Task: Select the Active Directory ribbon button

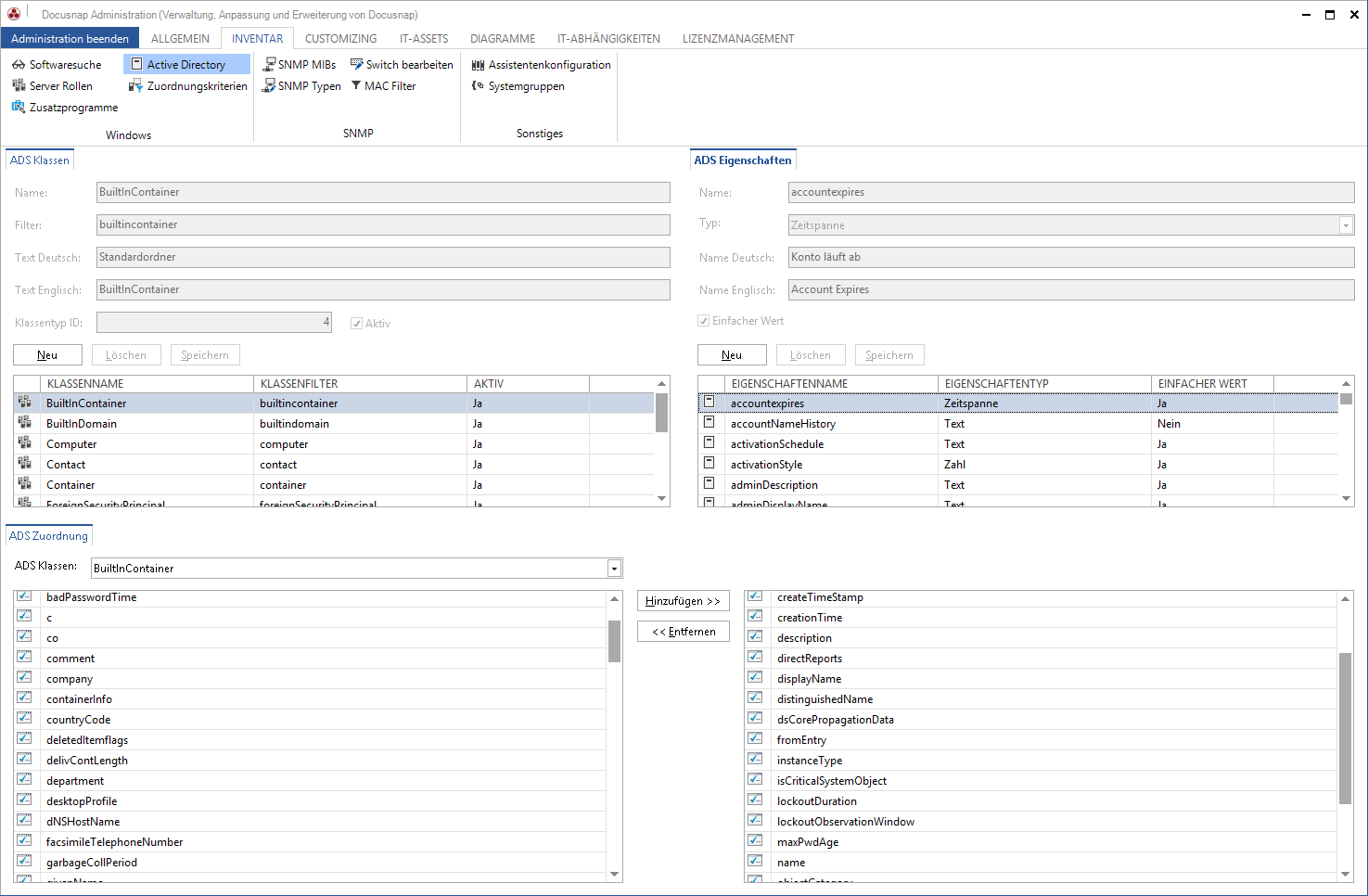Action: pos(186,65)
